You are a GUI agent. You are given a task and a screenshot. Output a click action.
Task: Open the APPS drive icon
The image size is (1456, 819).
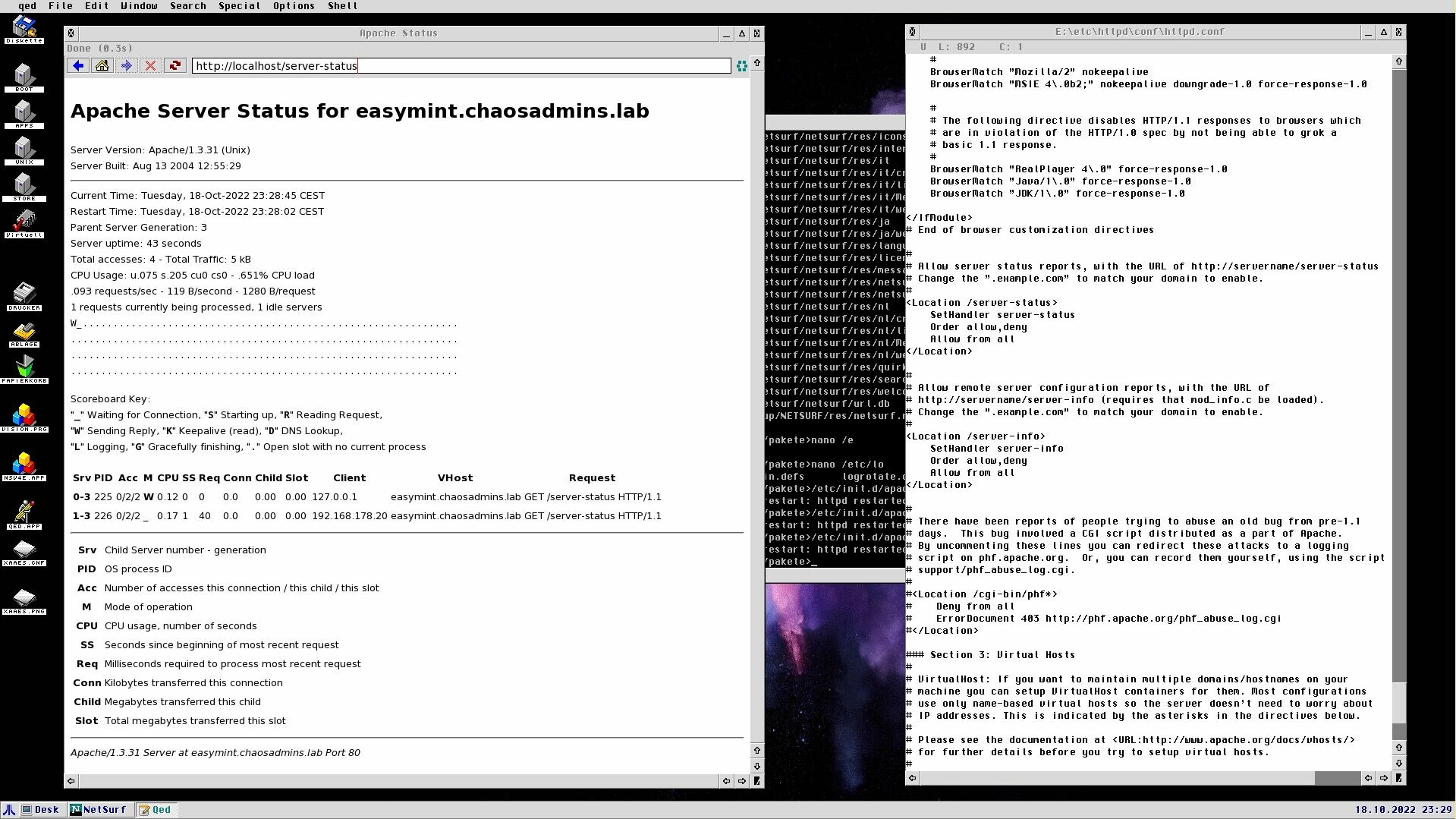(24, 113)
